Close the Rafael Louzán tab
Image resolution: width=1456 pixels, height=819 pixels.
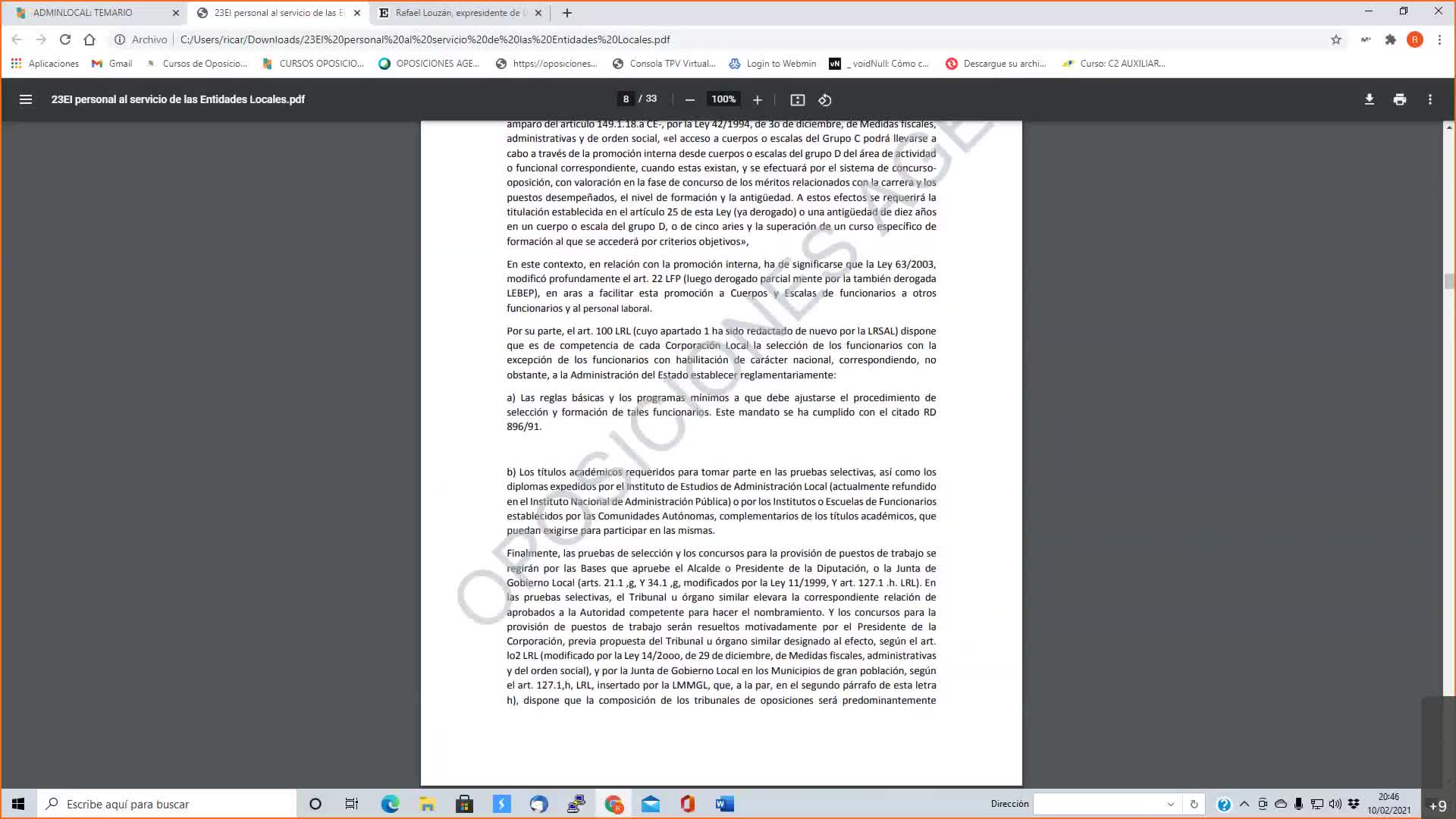coord(538,13)
